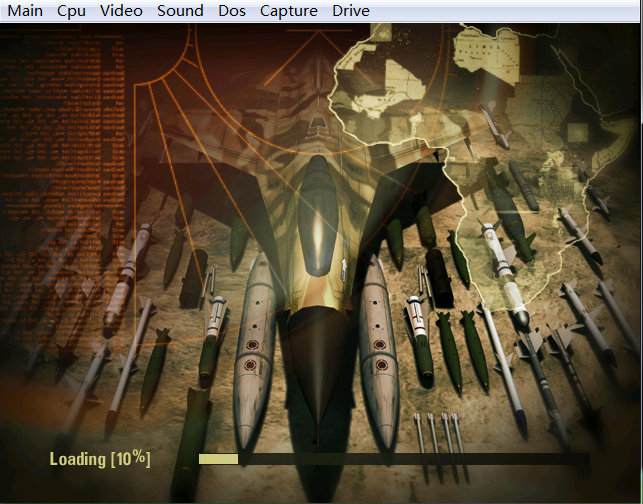Open the Sound menu
The width and height of the screenshot is (643, 504).
[x=180, y=11]
